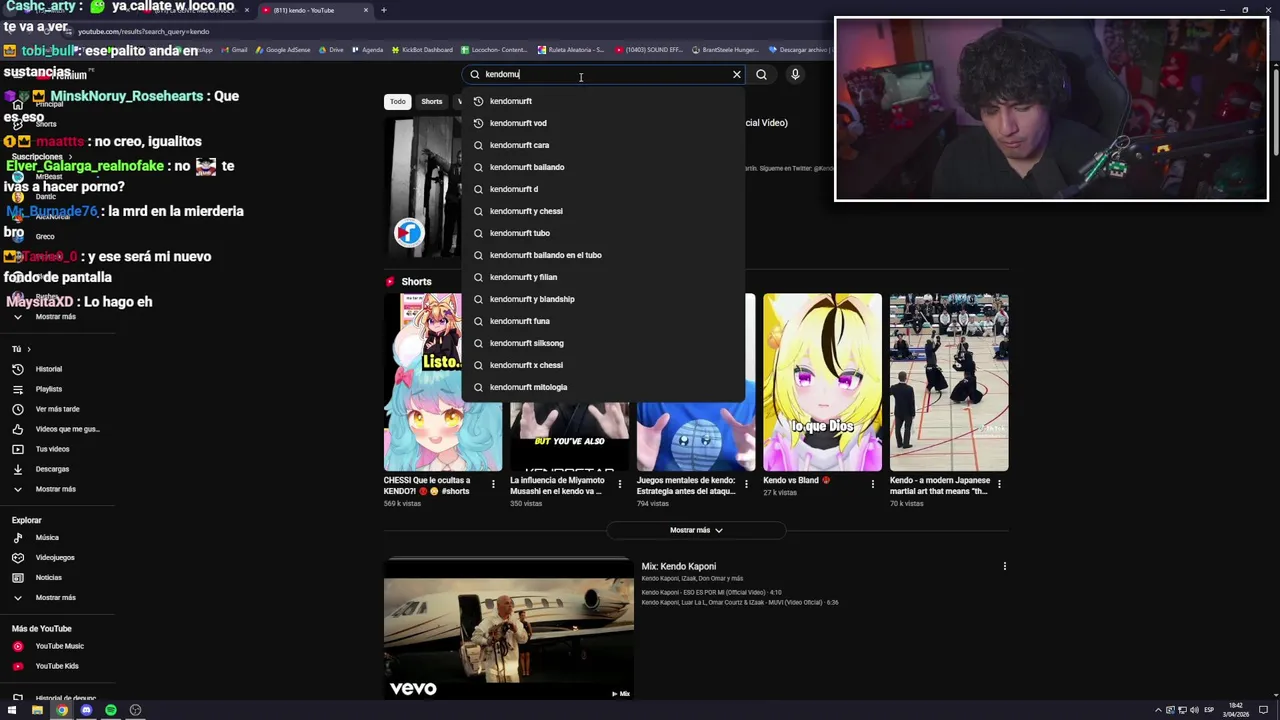Open 'La influencia de Miyamoto Musashi' short title
Screen dimensions: 1280x720
point(556,485)
